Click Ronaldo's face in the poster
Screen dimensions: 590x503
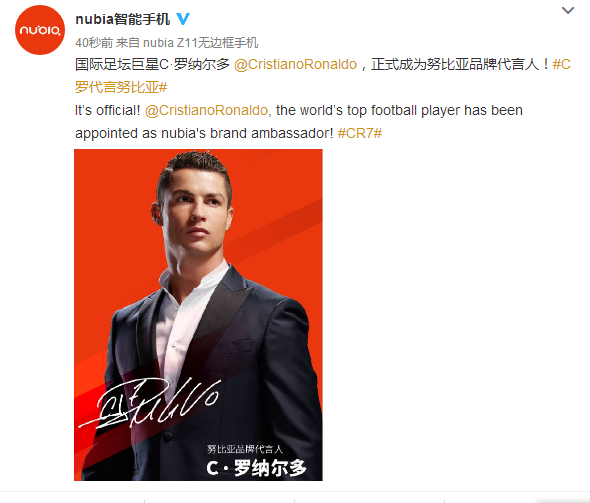click(196, 213)
